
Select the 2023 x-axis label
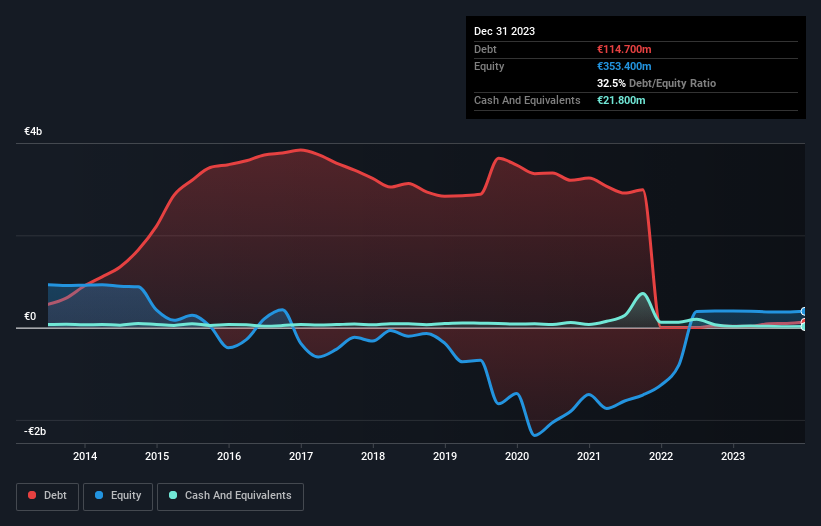click(733, 456)
